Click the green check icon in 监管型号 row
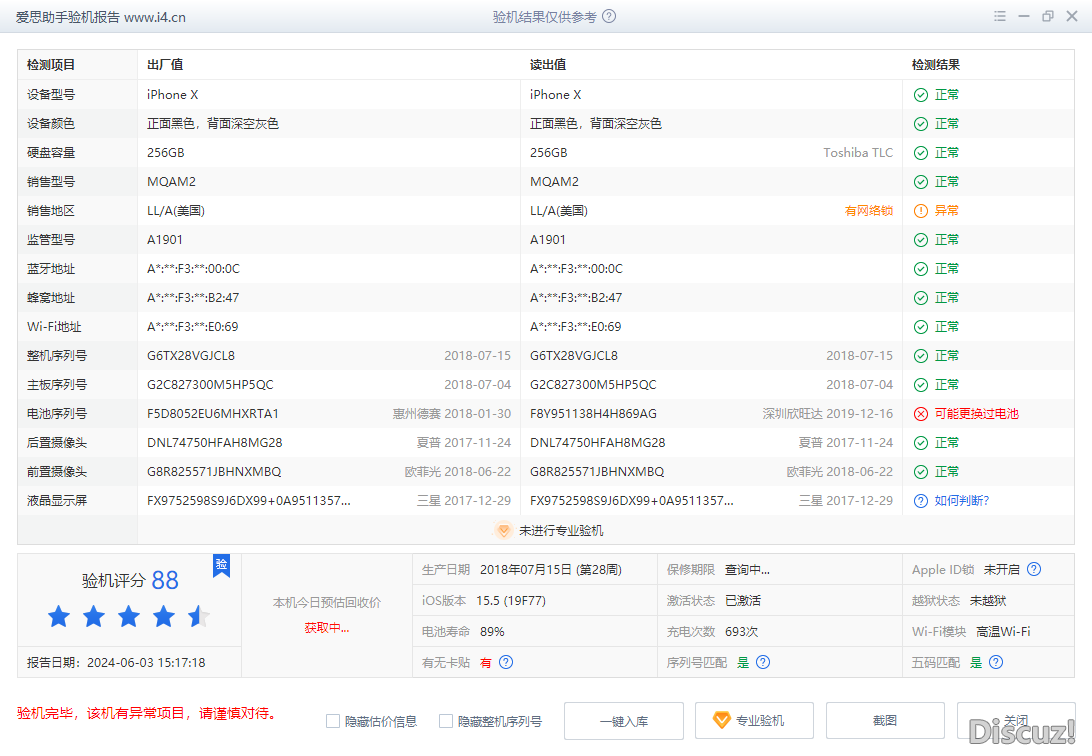Viewport: 1092px width, 756px height. pos(921,240)
